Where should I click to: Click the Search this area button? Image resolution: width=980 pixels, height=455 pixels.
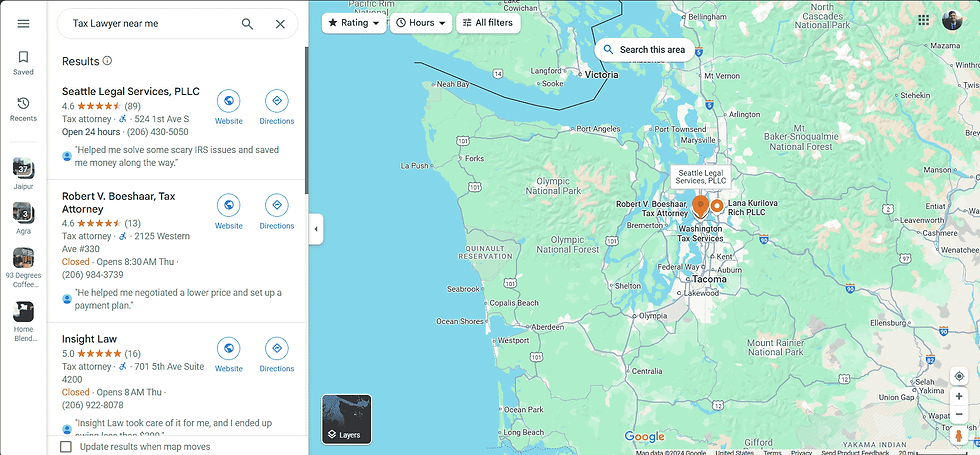644,50
